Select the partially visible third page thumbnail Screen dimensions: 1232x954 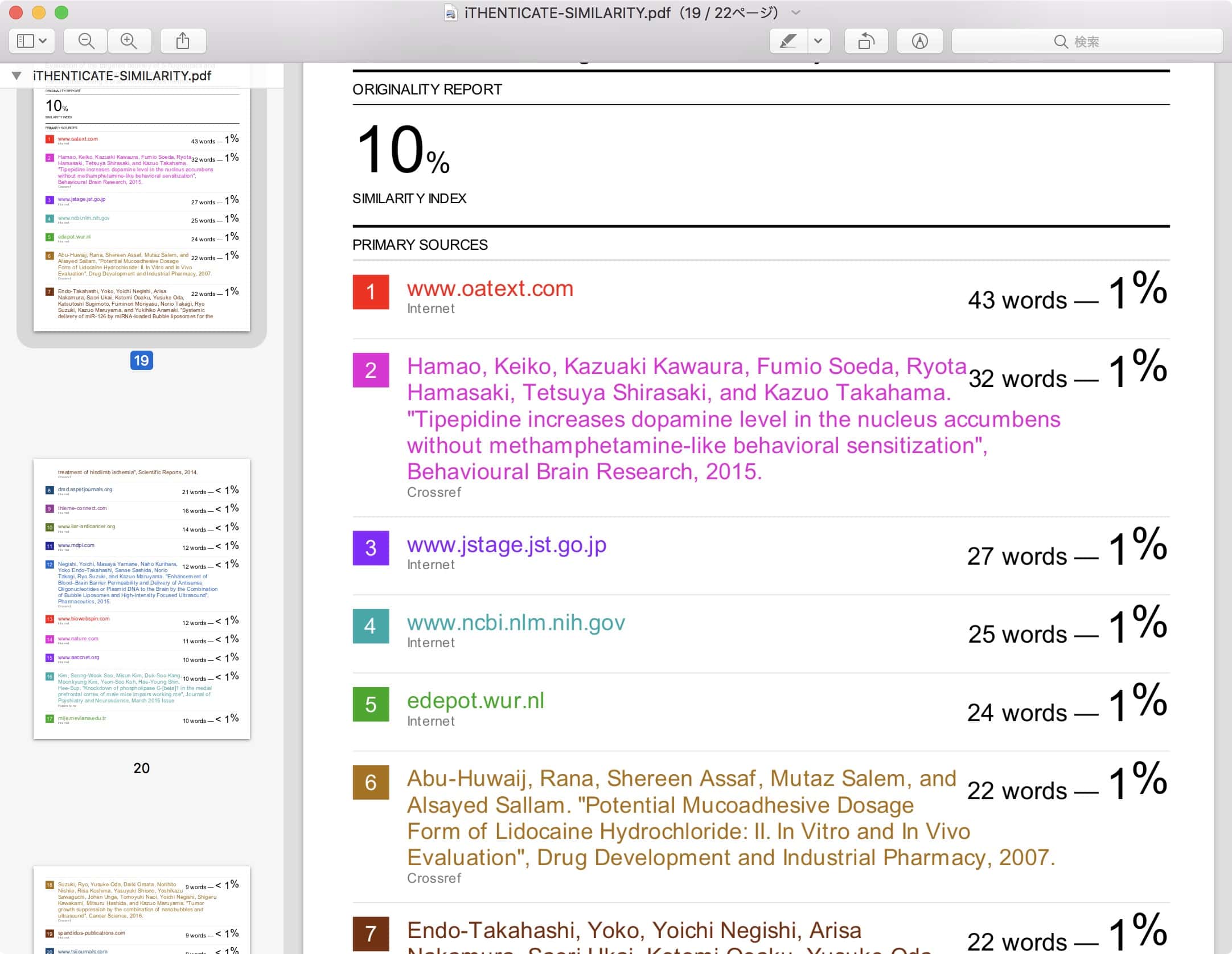[142, 911]
